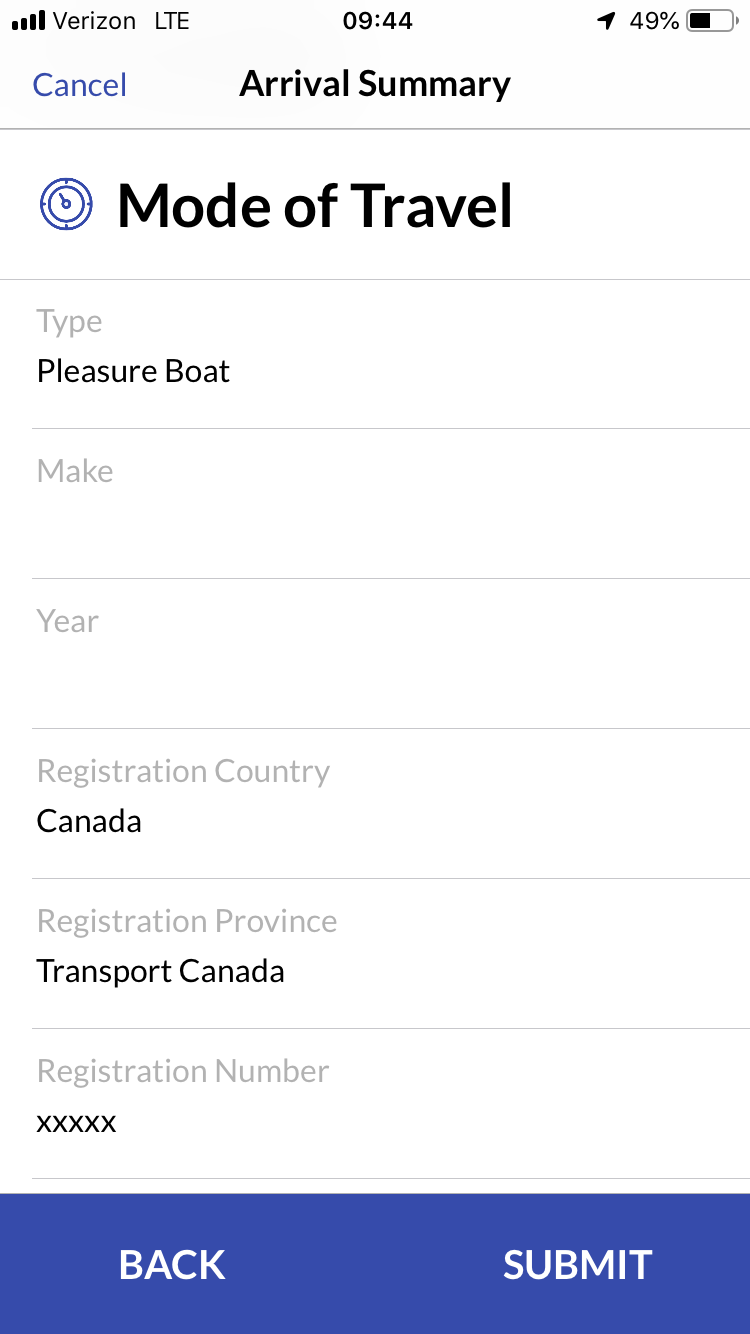Tap the Registration Number field with xxxxx
Viewport: 750px width, 1334px height.
390,1105
